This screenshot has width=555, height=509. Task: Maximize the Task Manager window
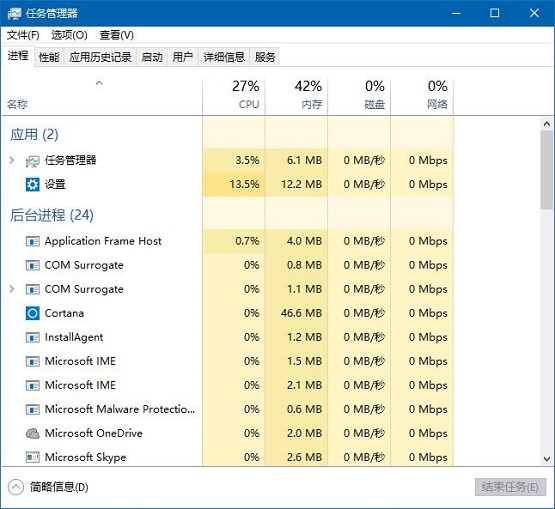pyautogui.click(x=494, y=13)
